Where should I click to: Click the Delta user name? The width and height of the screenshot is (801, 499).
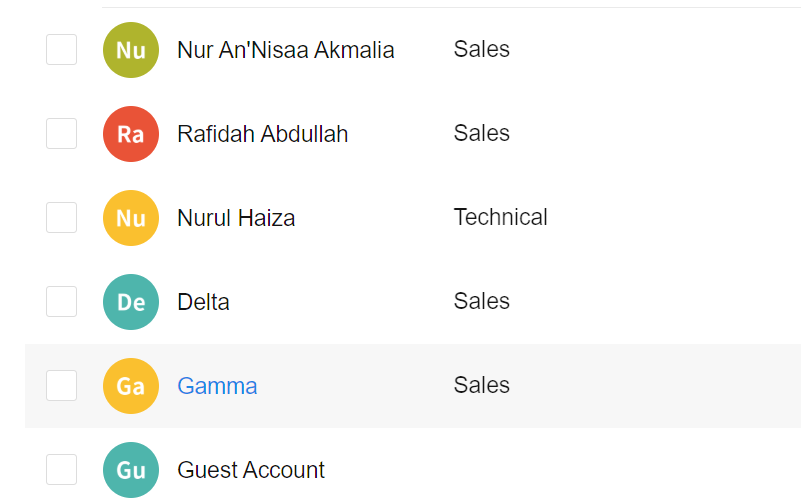click(x=203, y=302)
